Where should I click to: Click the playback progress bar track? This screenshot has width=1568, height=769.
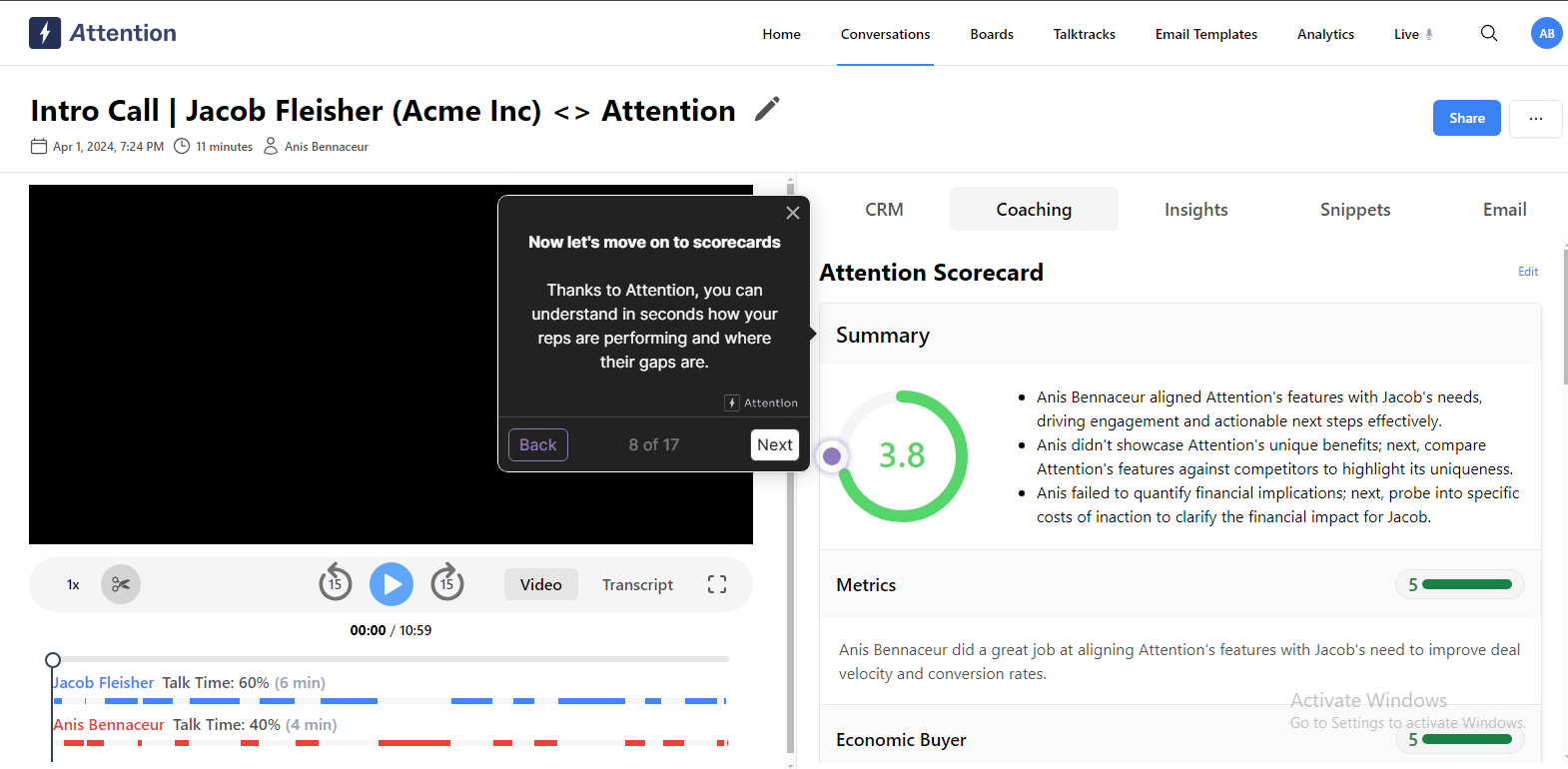[x=391, y=659]
